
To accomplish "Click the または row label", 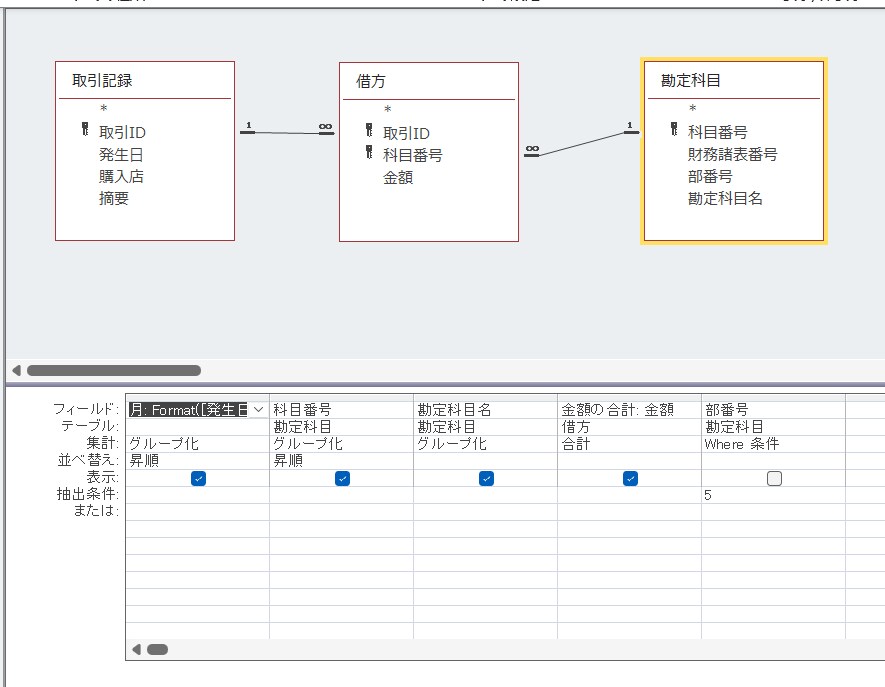I will coord(96,511).
